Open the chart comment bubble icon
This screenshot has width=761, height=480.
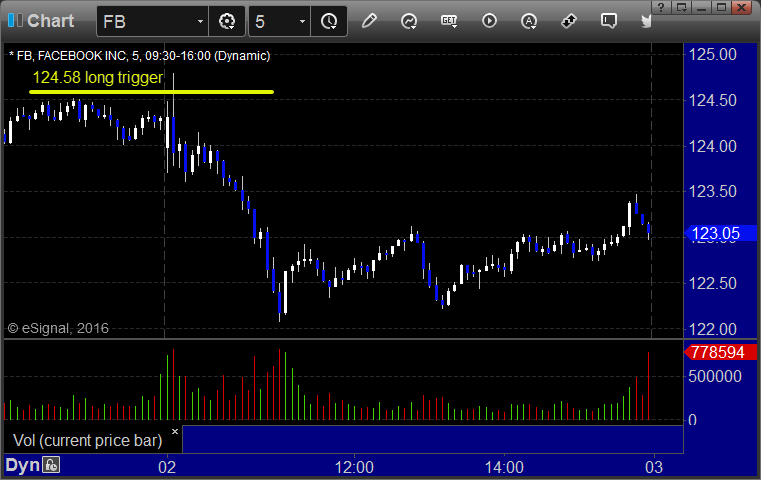click(609, 21)
